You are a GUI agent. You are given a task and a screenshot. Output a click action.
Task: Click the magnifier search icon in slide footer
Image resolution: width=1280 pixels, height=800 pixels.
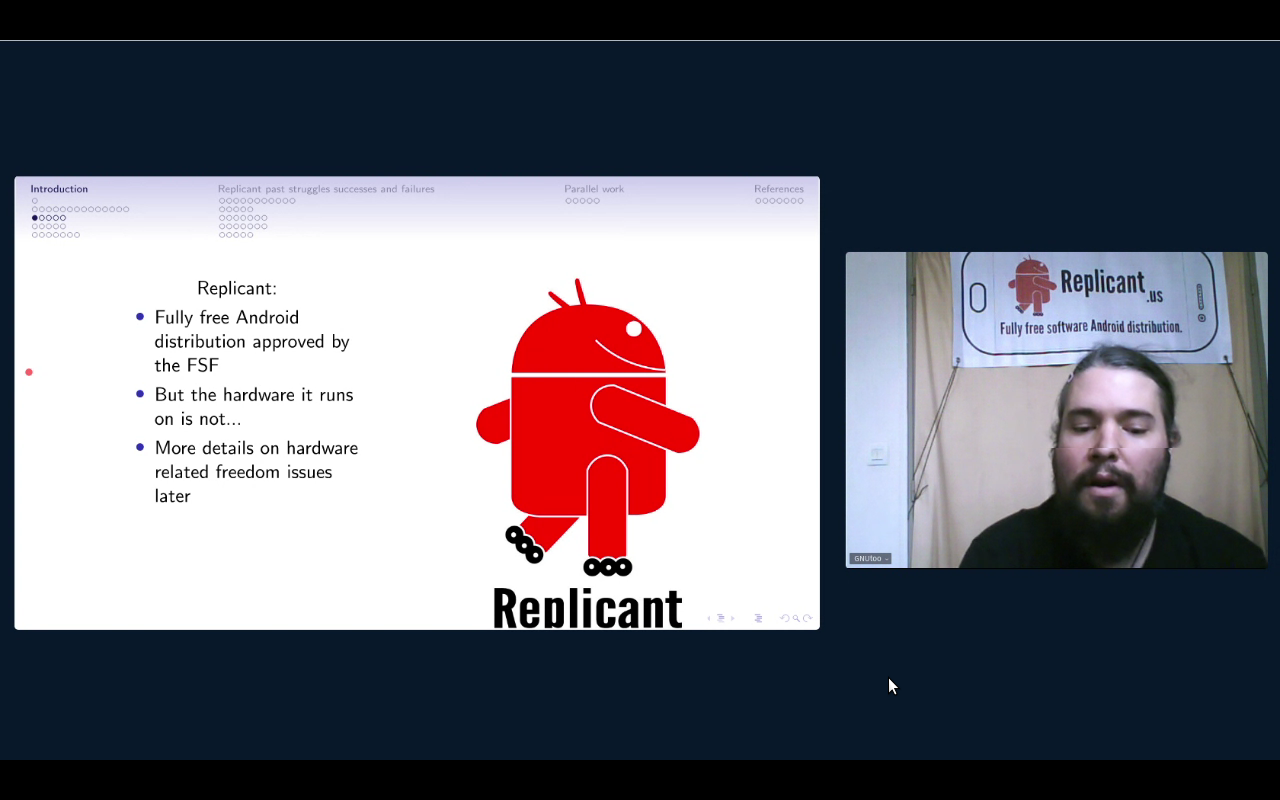coord(796,618)
